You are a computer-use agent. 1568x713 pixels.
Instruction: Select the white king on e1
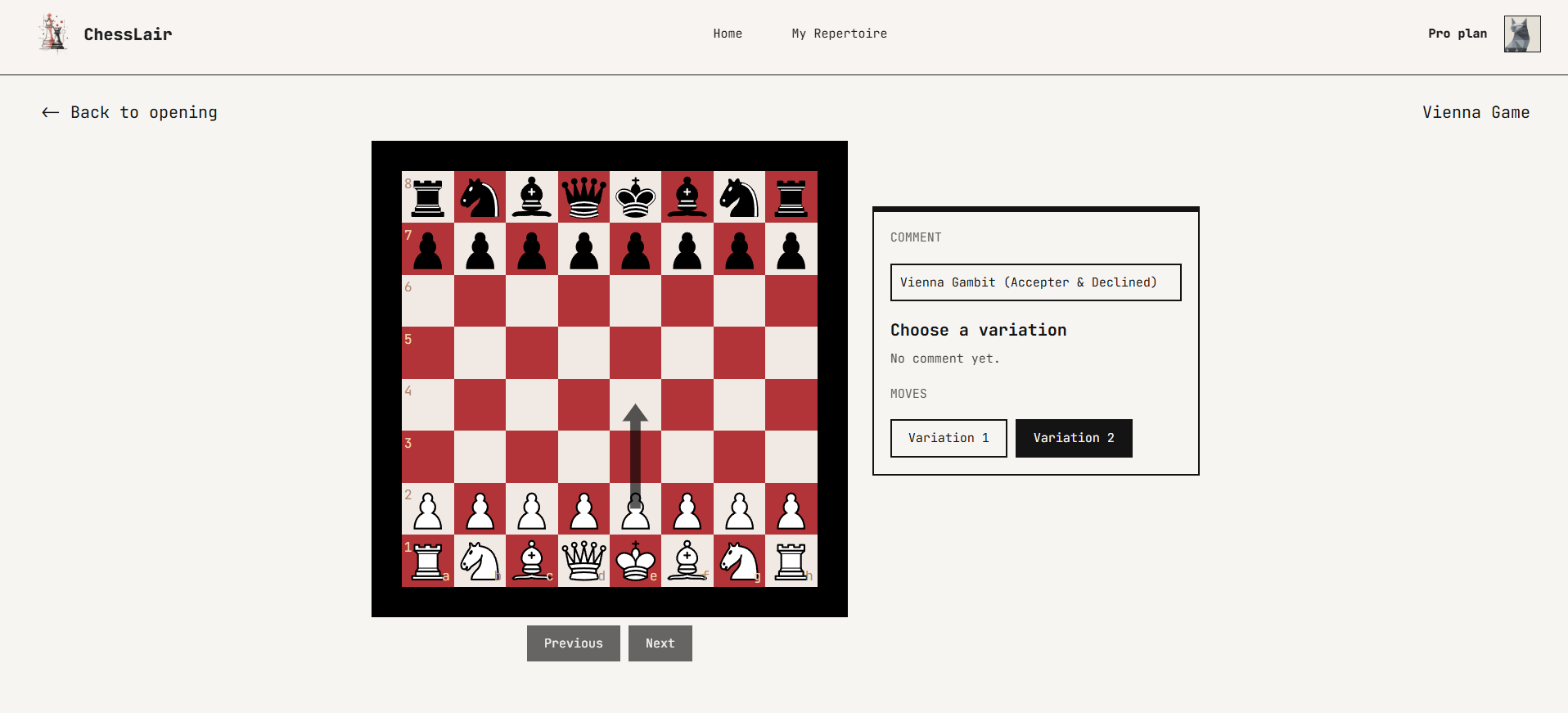pos(636,561)
